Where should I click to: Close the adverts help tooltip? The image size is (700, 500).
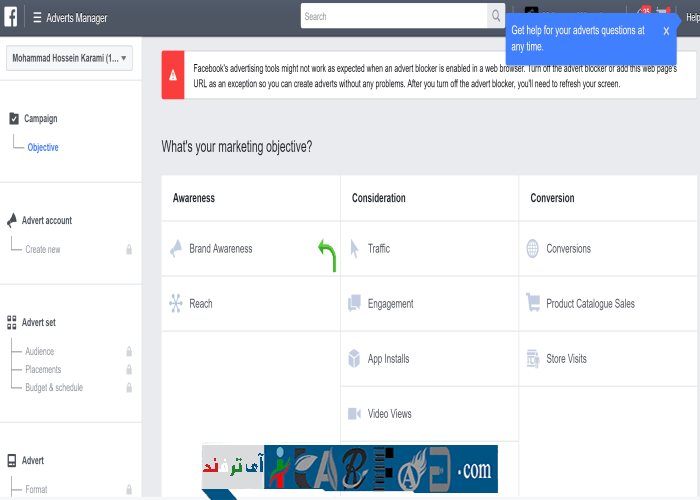point(666,31)
